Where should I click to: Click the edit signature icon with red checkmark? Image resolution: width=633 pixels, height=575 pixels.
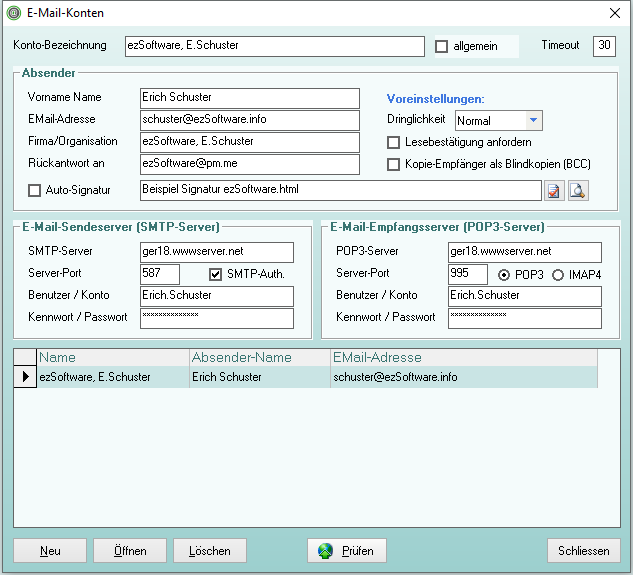coord(555,190)
